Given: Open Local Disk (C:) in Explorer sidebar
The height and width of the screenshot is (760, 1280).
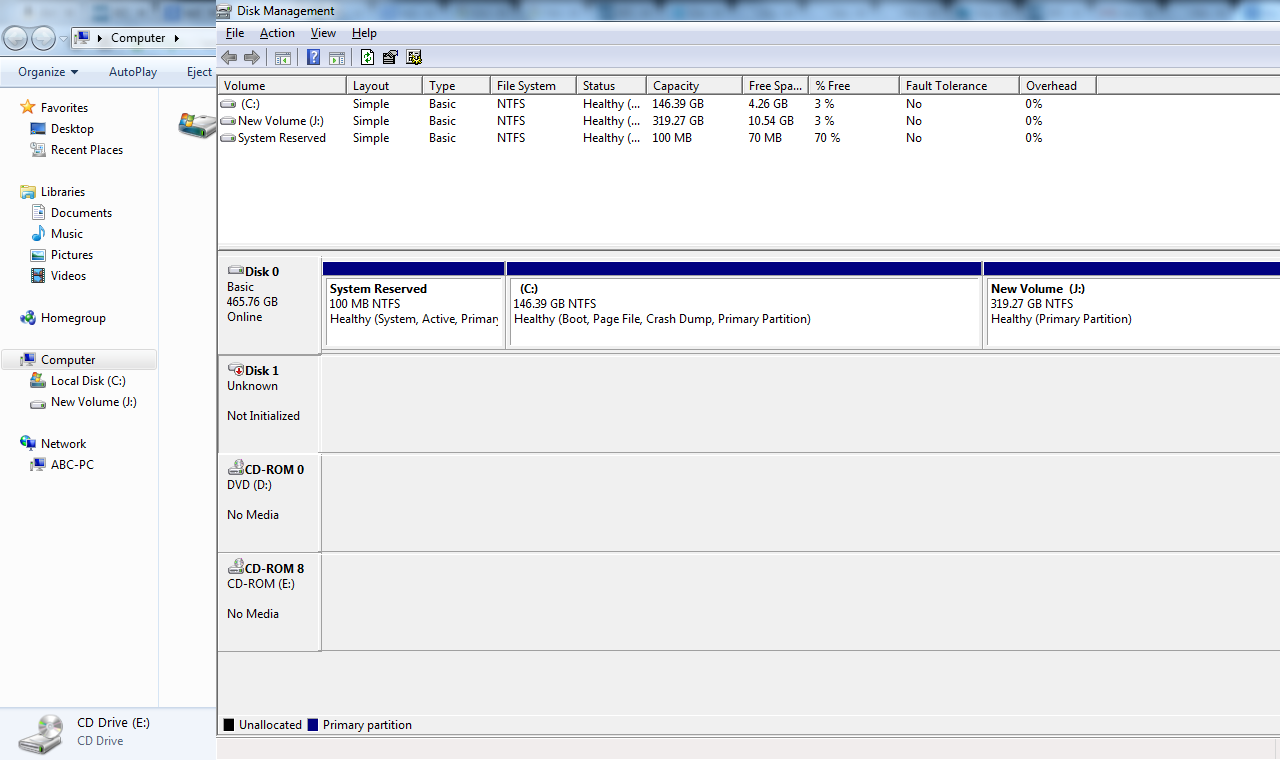Looking at the screenshot, I should pos(88,381).
